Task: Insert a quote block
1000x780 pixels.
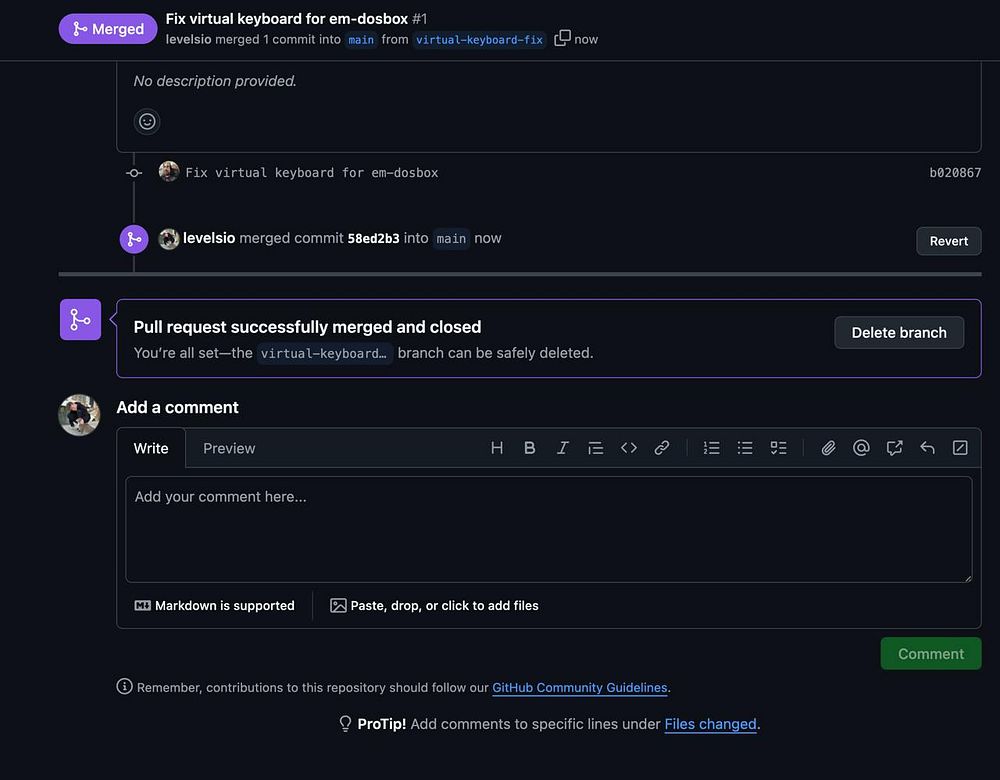Action: [596, 448]
